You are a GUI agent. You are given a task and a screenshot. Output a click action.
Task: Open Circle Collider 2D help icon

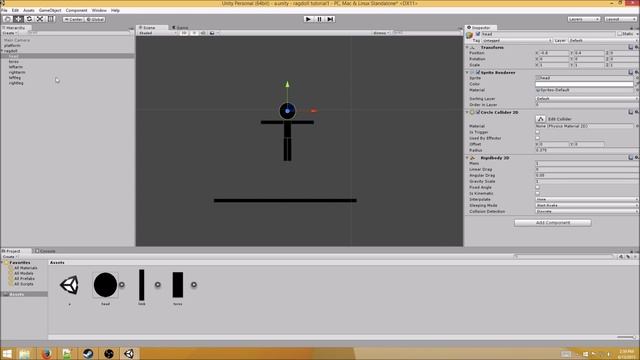click(631, 112)
